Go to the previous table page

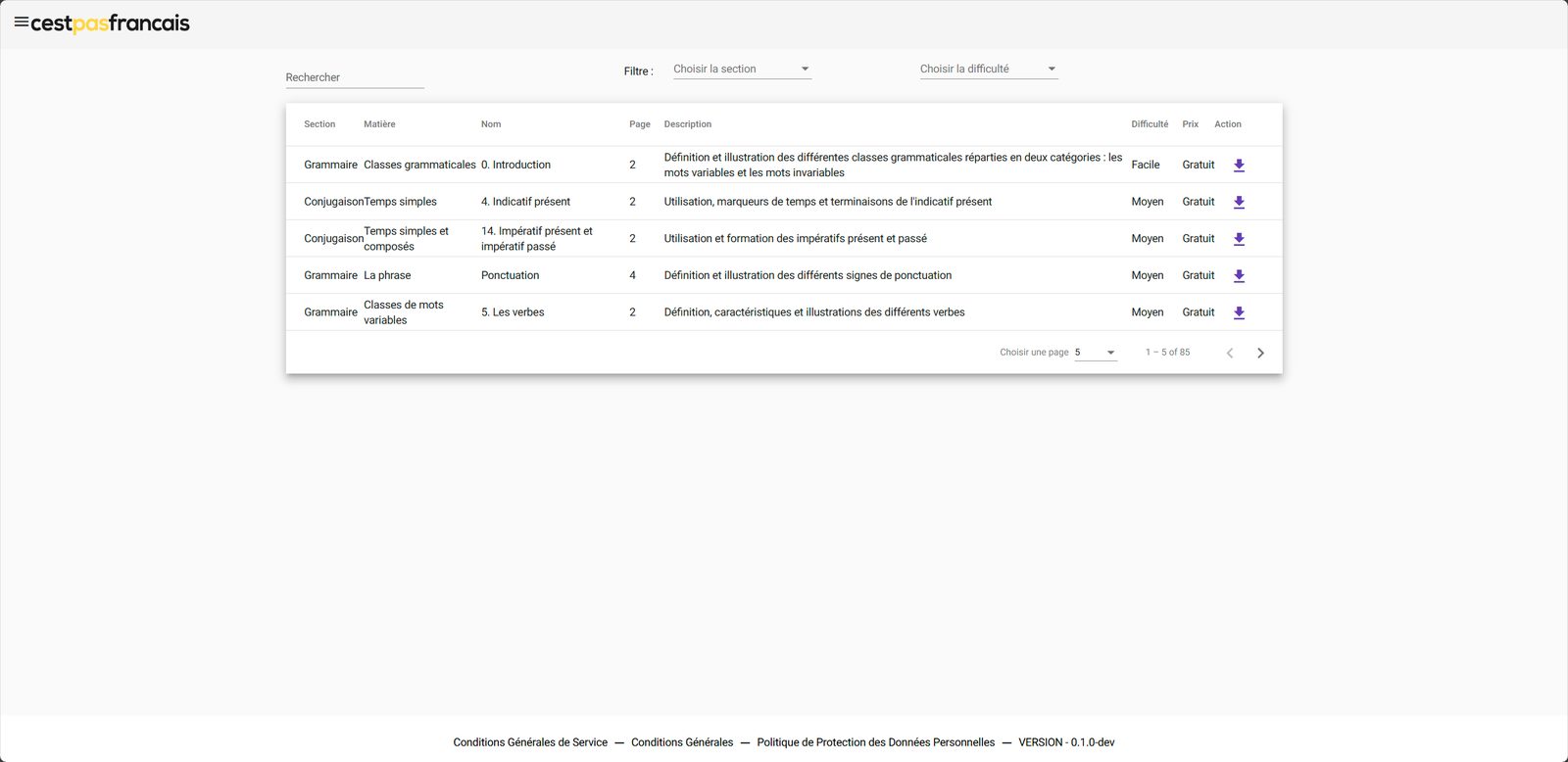pos(1229,353)
